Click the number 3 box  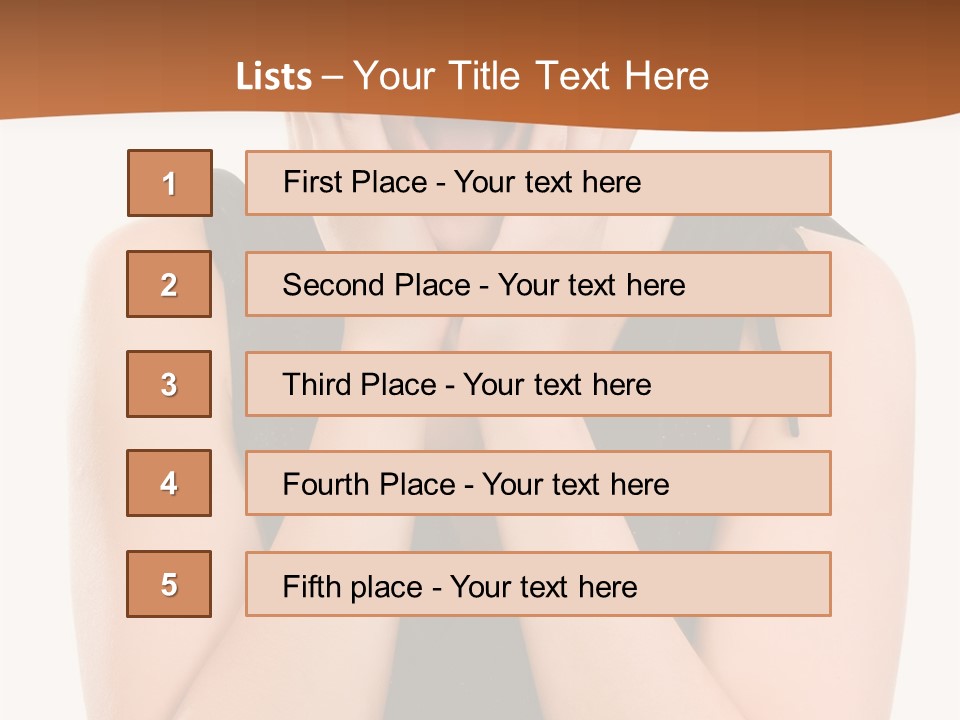point(169,384)
